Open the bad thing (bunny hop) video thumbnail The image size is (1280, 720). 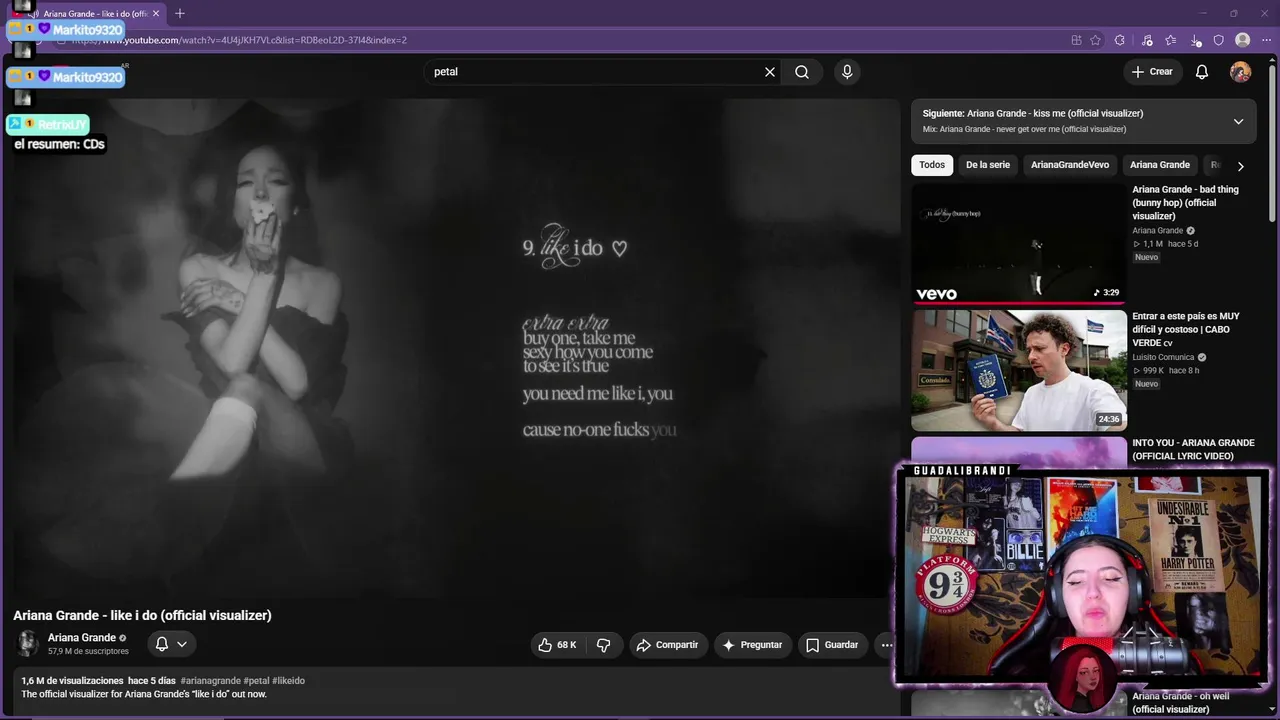click(1019, 243)
